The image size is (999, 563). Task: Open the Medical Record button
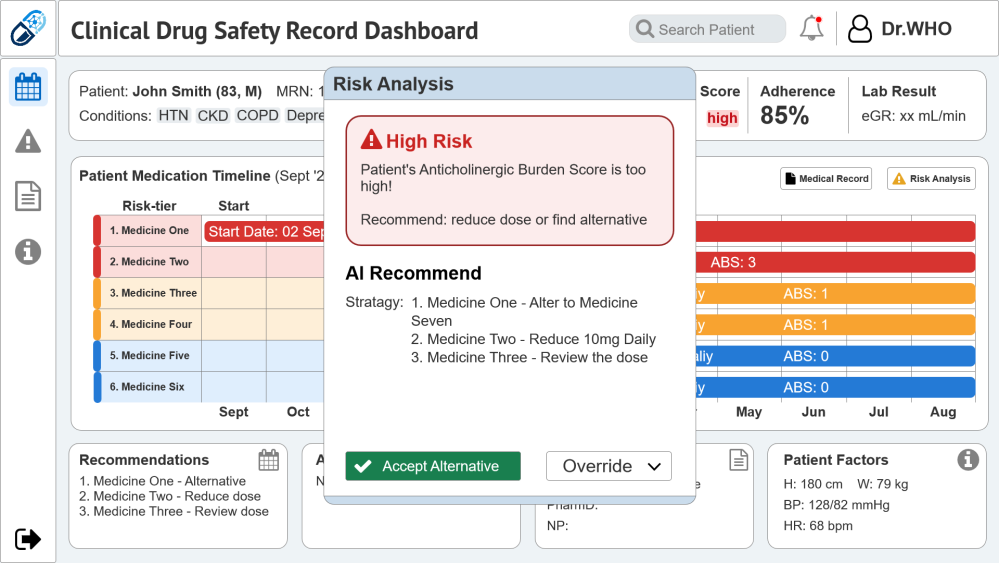[x=826, y=179]
